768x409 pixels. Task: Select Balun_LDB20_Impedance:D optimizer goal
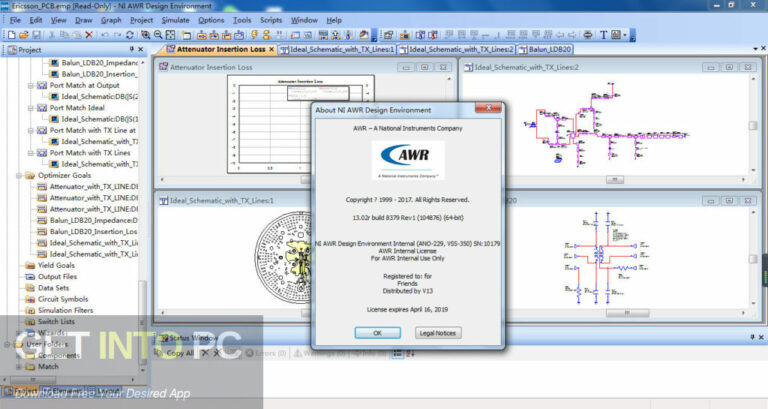point(93,220)
